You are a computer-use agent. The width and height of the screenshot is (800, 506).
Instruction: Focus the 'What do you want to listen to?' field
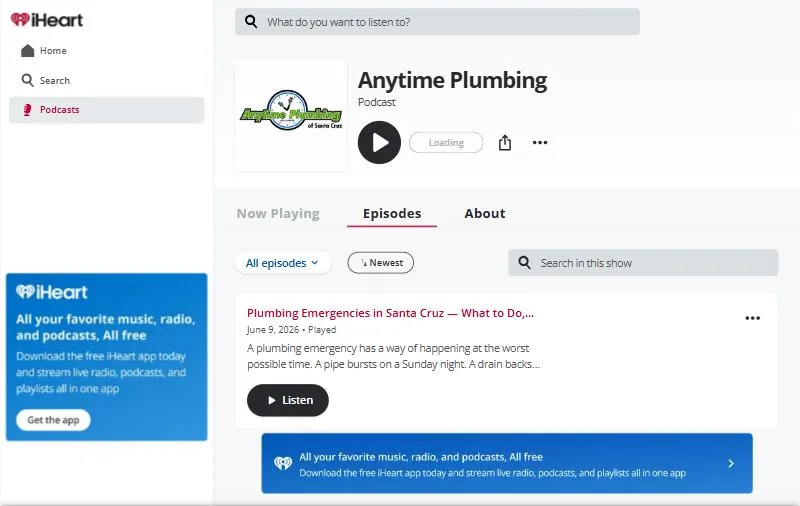coord(437,22)
